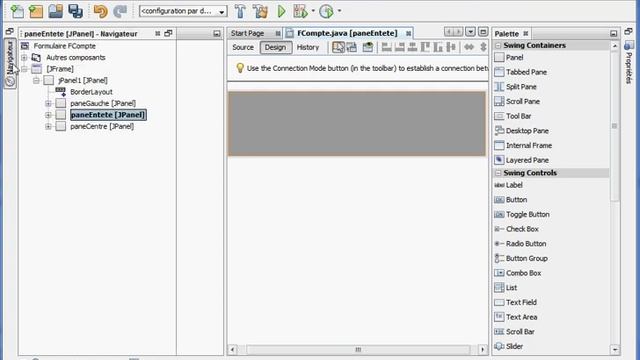Click the design horizontal scrollbar right arrow

coord(482,349)
